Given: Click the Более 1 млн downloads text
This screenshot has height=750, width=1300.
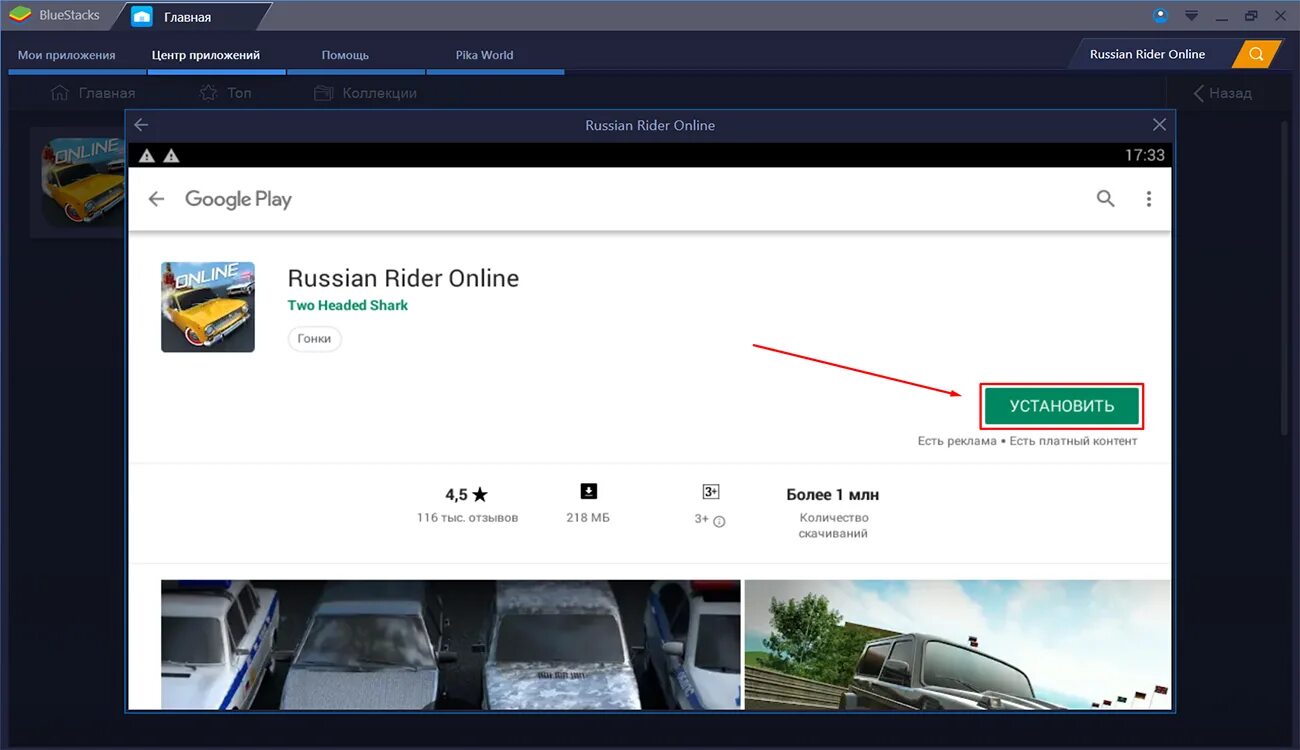Looking at the screenshot, I should click(833, 495).
